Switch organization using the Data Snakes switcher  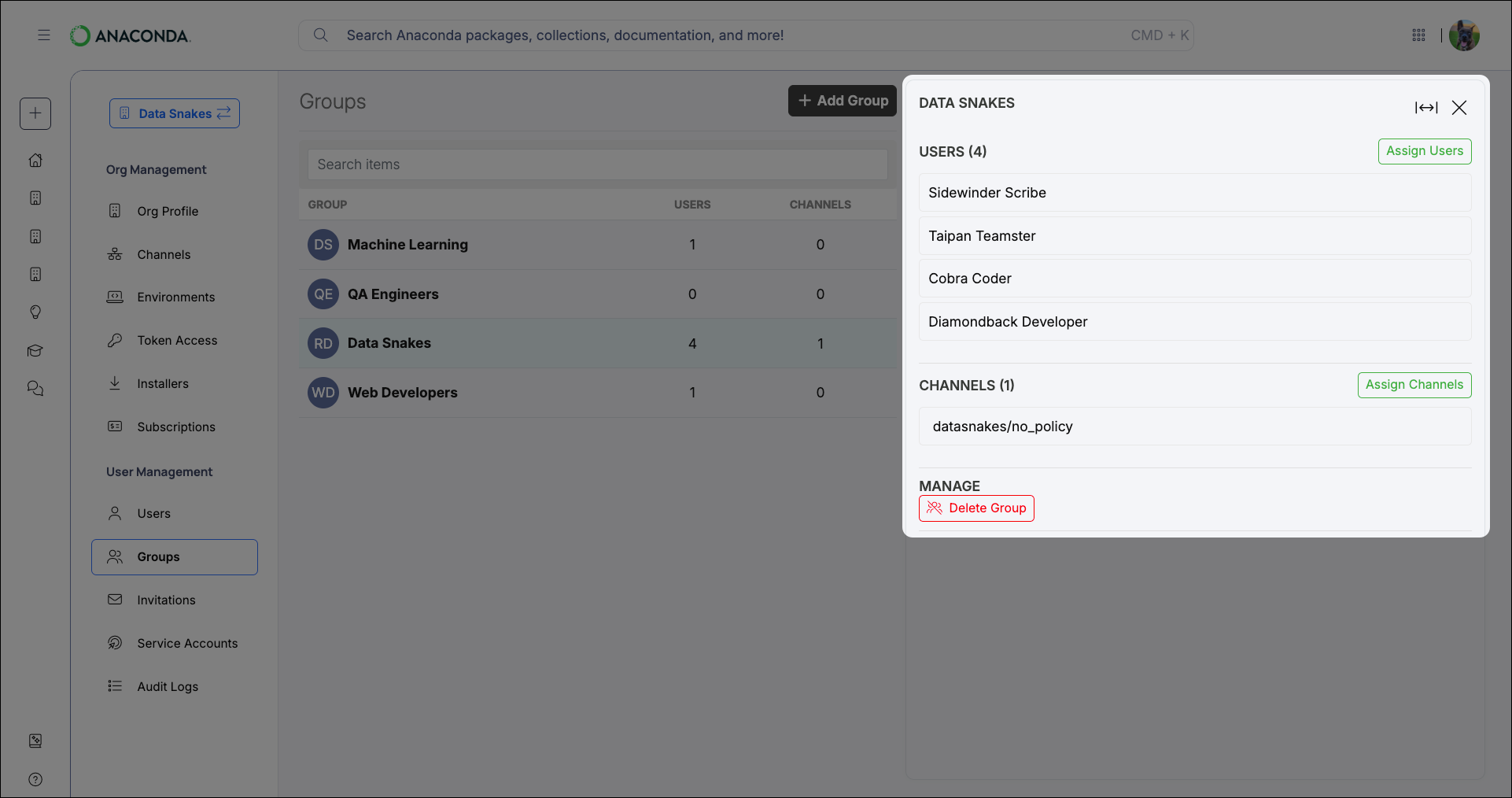[x=174, y=113]
